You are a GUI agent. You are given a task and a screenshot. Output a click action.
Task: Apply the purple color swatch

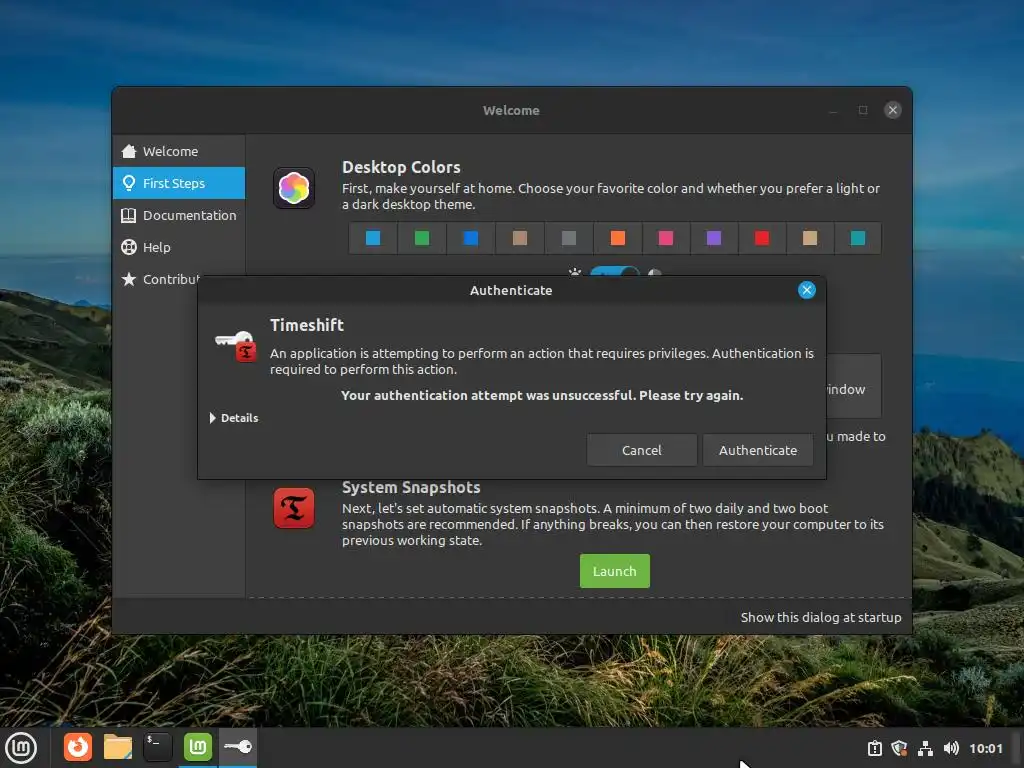click(714, 238)
